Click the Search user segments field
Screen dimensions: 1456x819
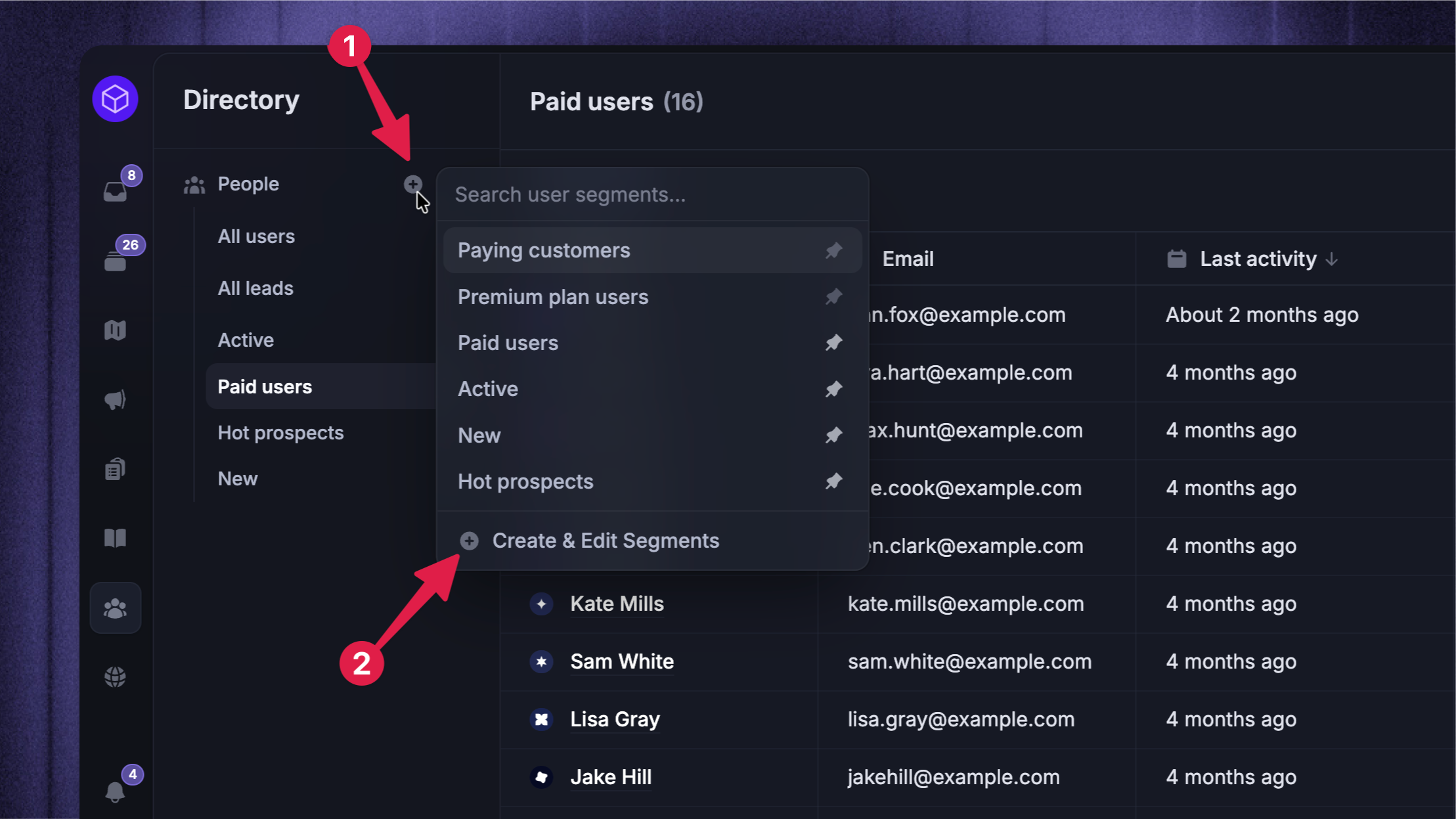click(x=652, y=194)
